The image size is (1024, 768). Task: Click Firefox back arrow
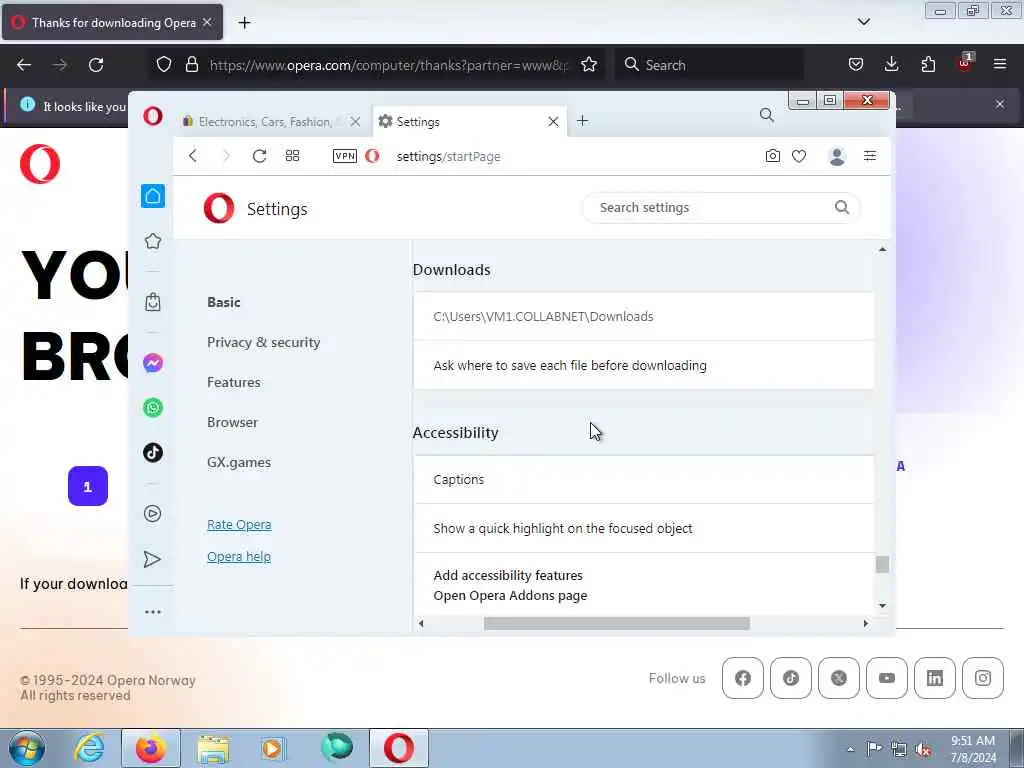[24, 65]
